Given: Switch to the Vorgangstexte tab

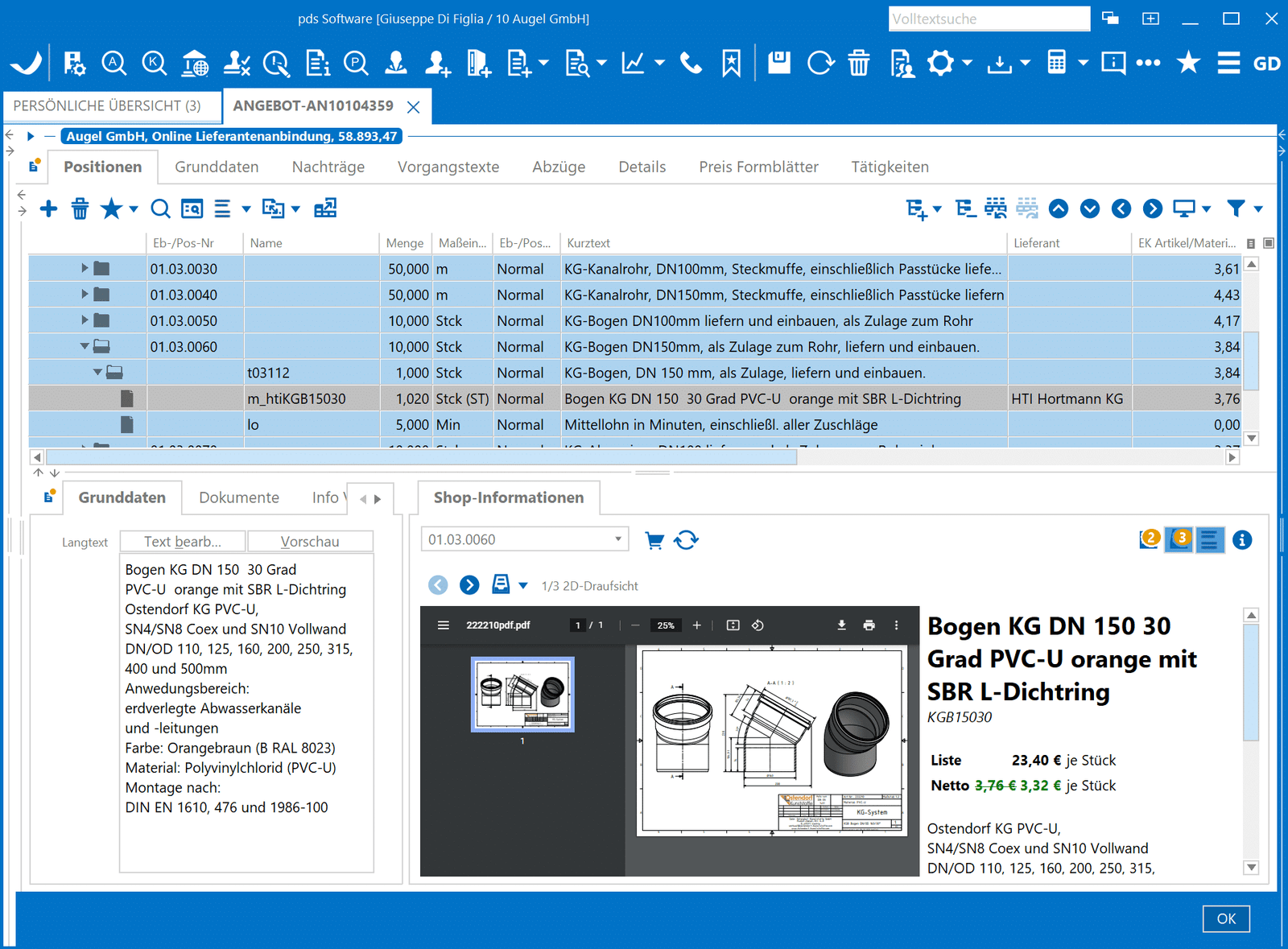Looking at the screenshot, I should pyautogui.click(x=448, y=167).
